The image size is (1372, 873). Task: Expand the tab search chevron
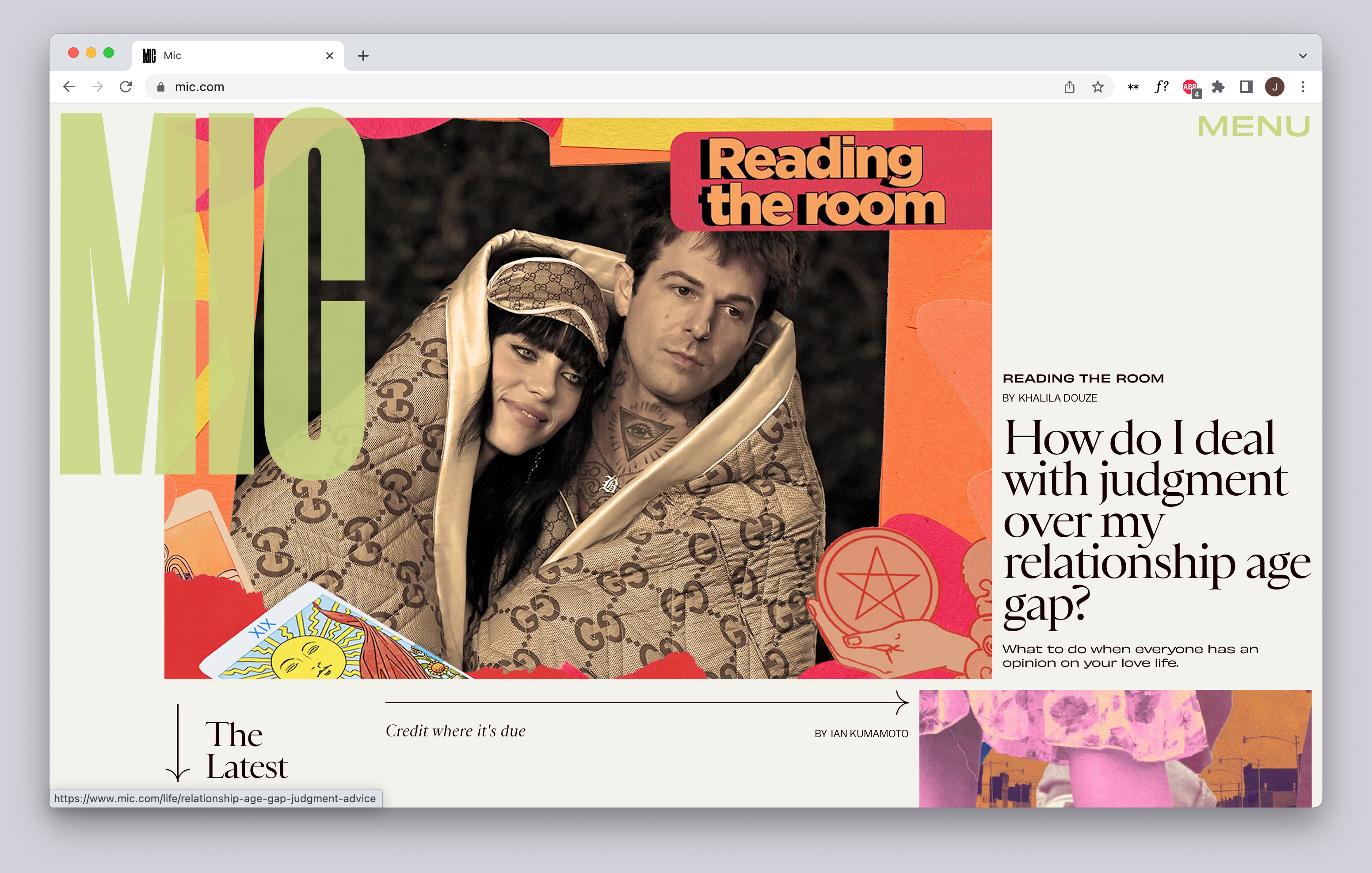pos(1303,56)
